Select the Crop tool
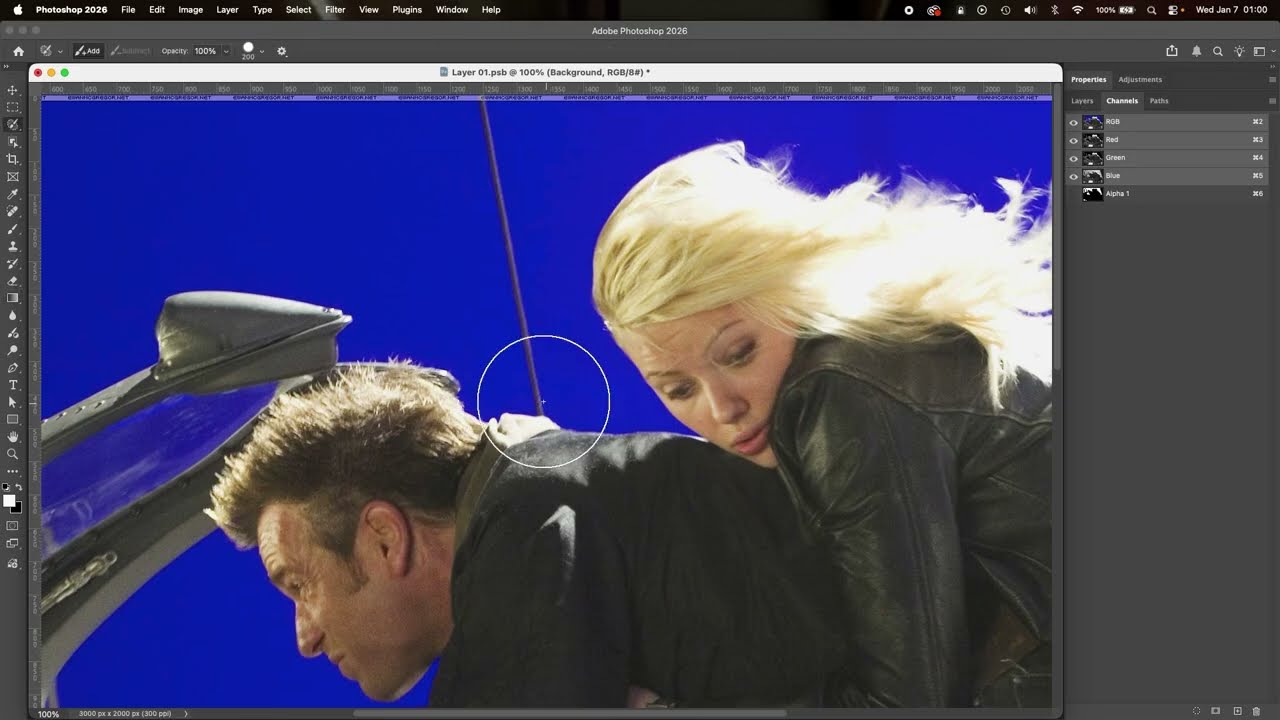 tap(13, 159)
